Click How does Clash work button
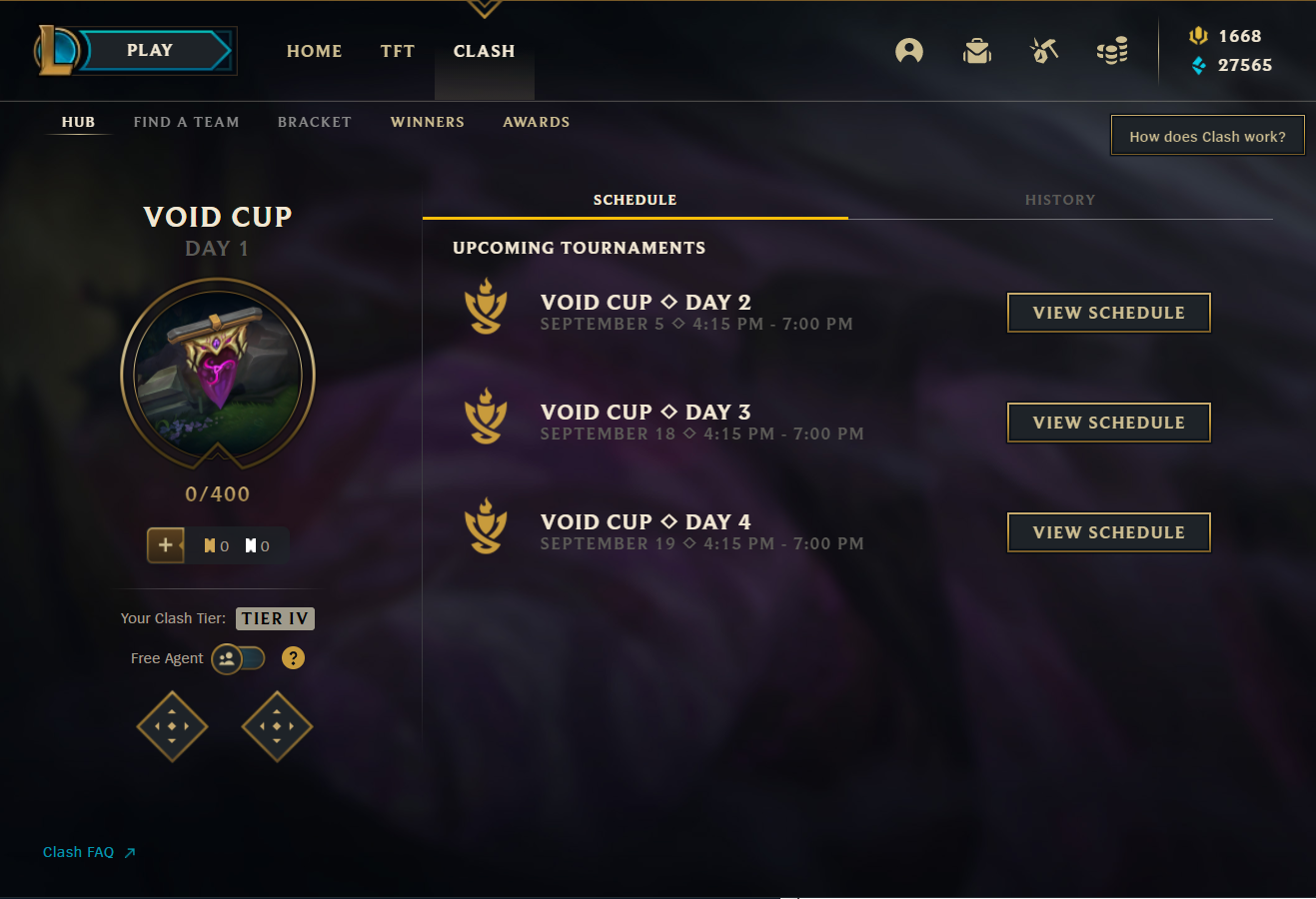The image size is (1316, 899). pyautogui.click(x=1207, y=136)
